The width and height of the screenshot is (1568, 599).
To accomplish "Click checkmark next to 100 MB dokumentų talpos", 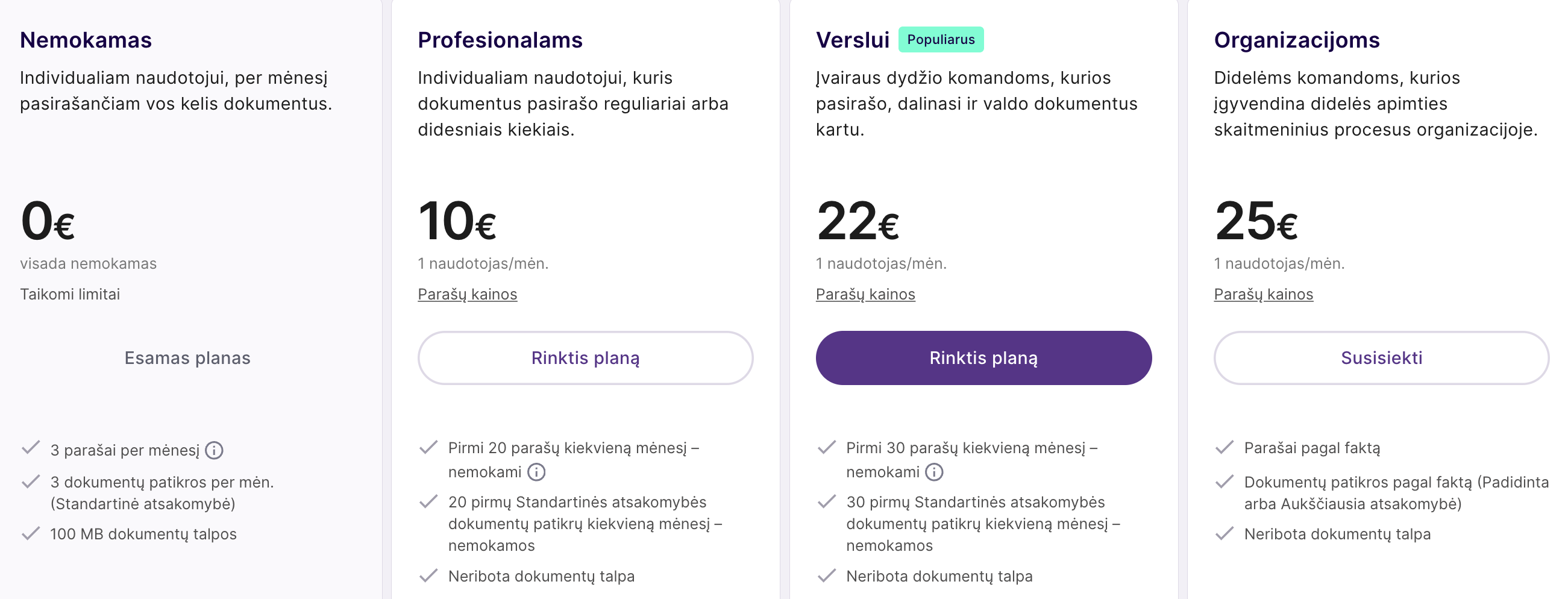I will click(31, 534).
